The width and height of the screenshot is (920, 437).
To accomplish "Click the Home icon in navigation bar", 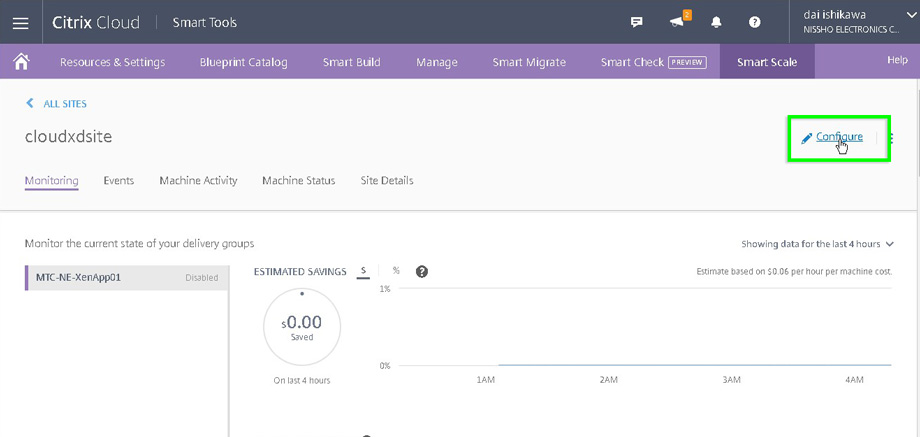I will click(x=21, y=61).
